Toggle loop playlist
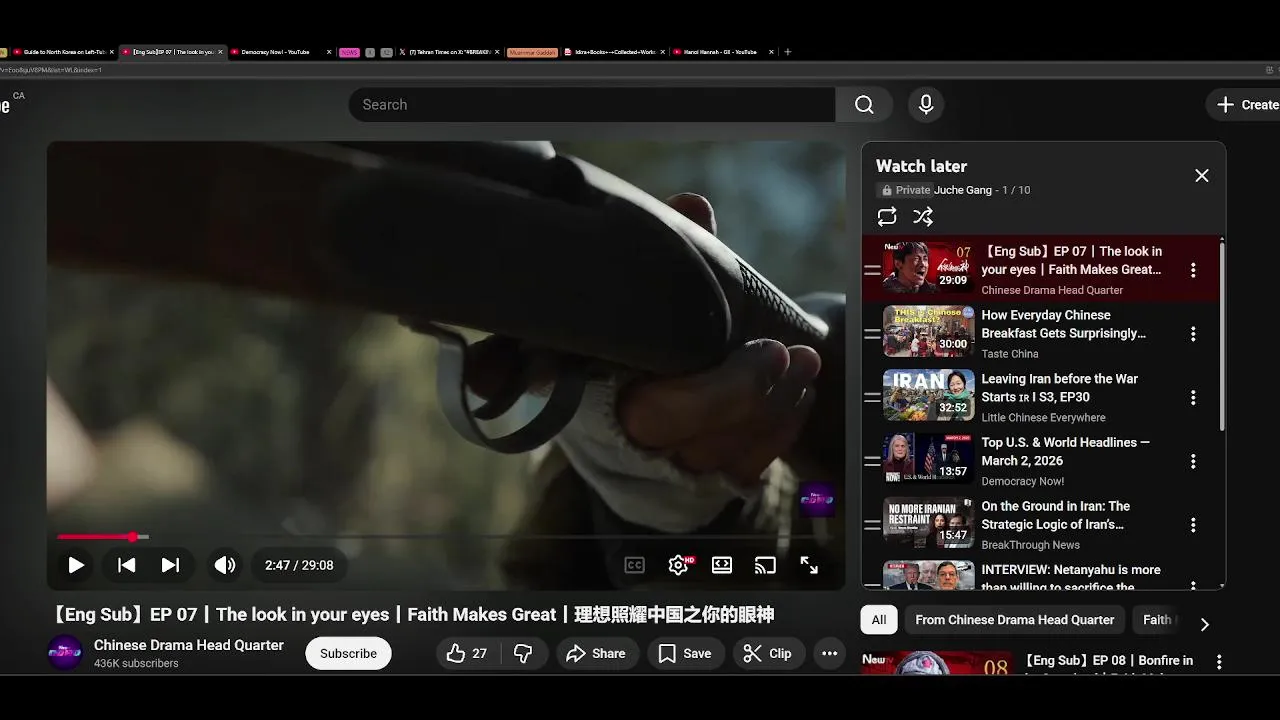The image size is (1280, 720). pos(887,216)
